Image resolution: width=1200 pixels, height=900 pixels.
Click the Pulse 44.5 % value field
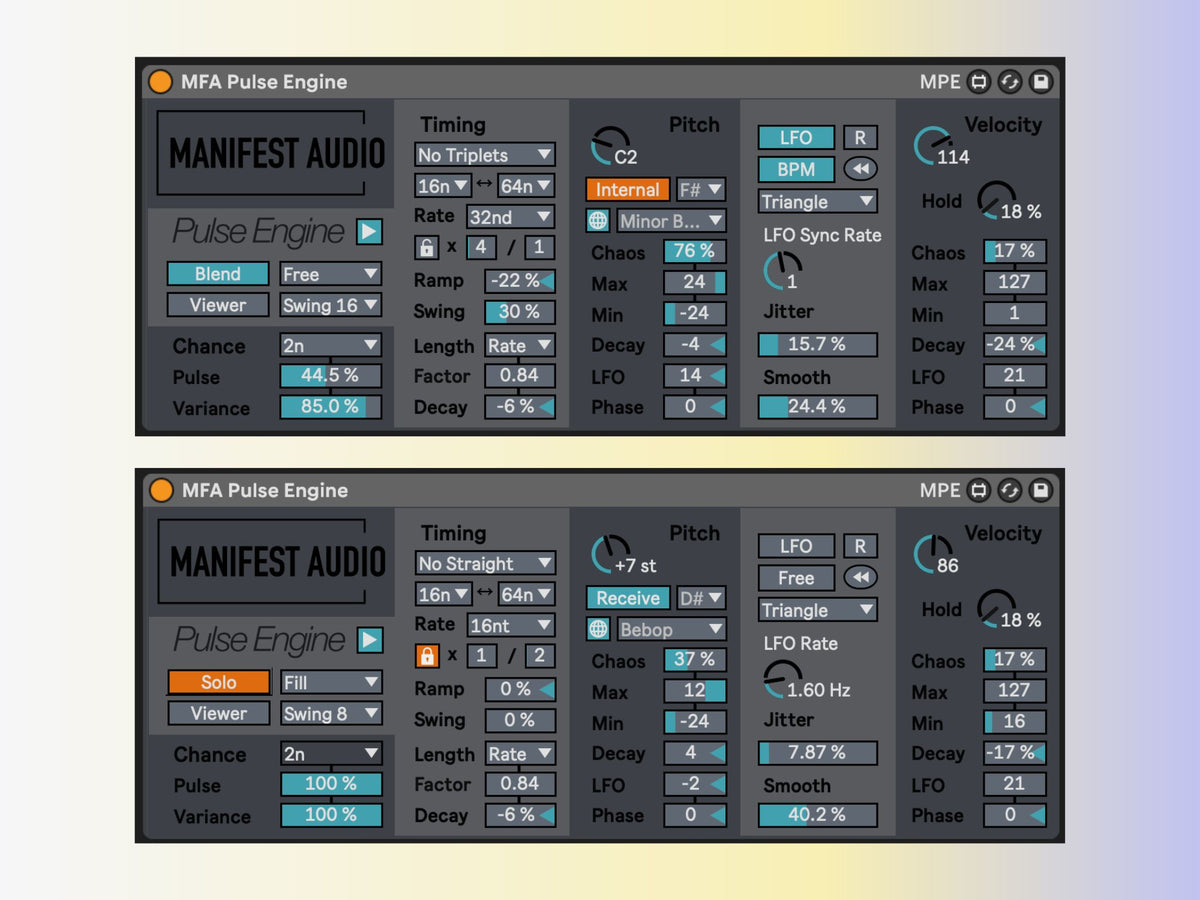click(x=331, y=376)
